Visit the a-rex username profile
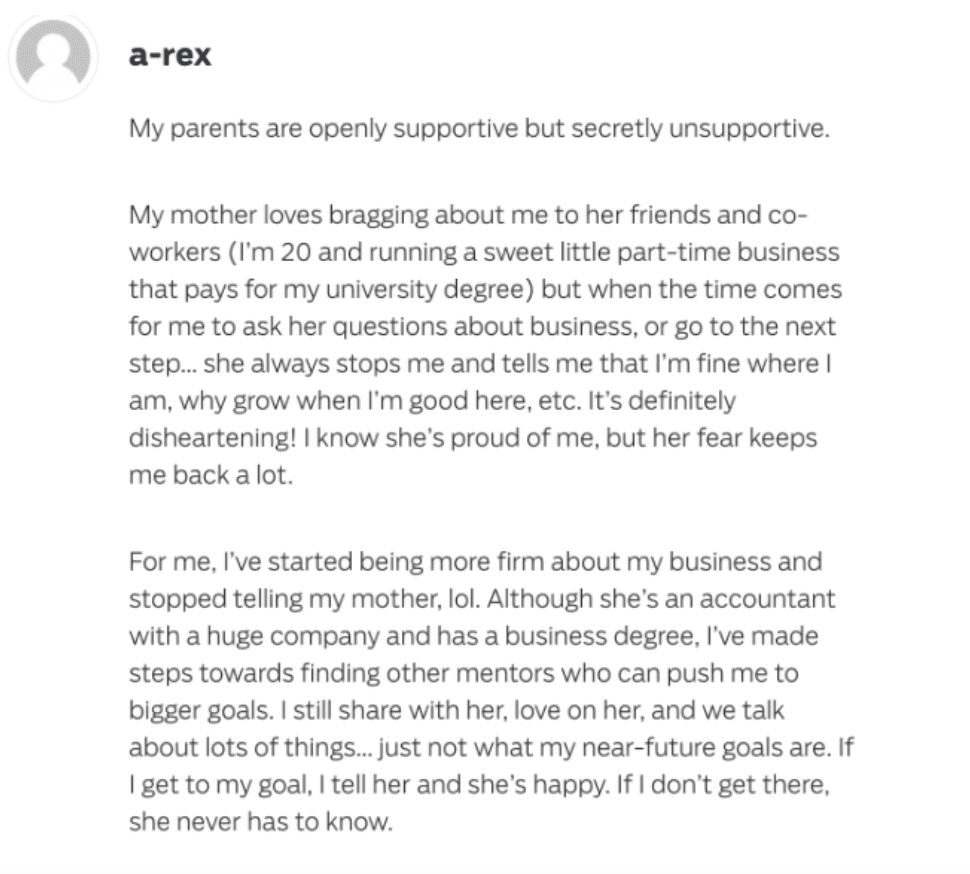 click(x=170, y=55)
